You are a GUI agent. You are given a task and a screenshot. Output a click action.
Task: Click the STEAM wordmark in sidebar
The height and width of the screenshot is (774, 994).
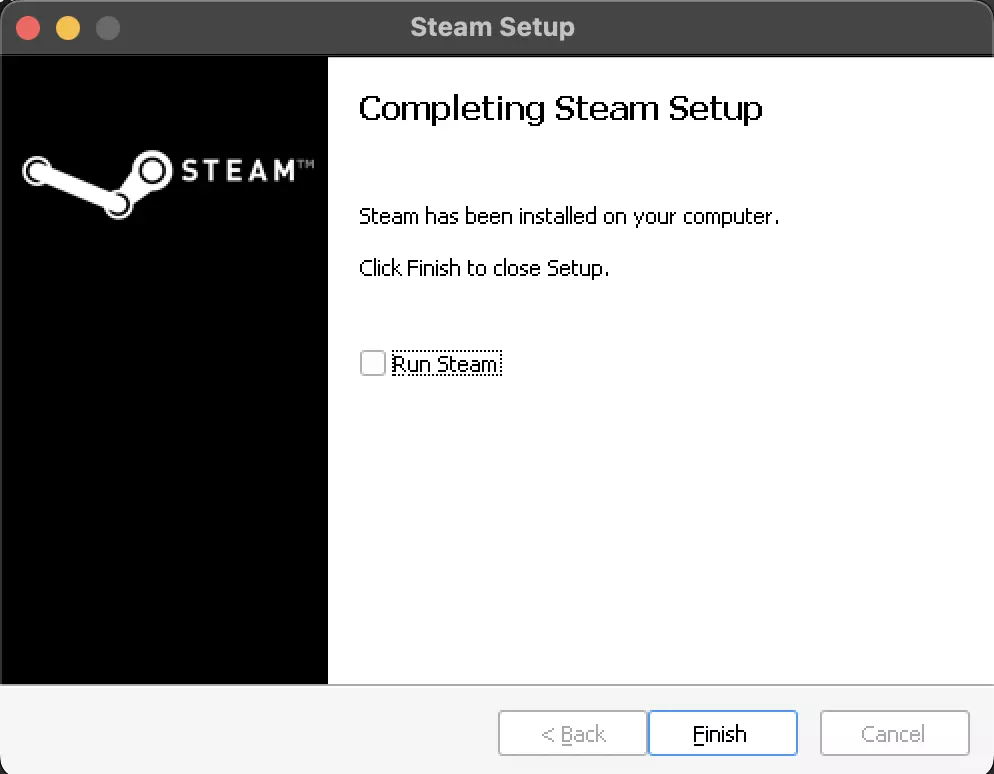pos(238,171)
